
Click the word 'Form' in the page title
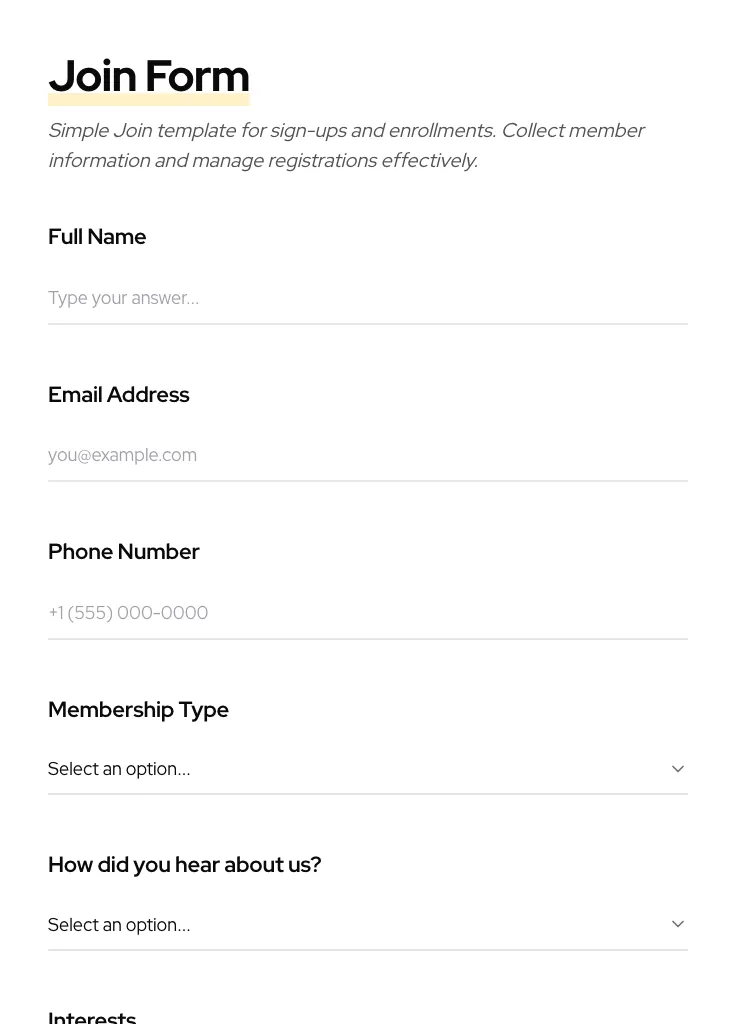(x=197, y=76)
